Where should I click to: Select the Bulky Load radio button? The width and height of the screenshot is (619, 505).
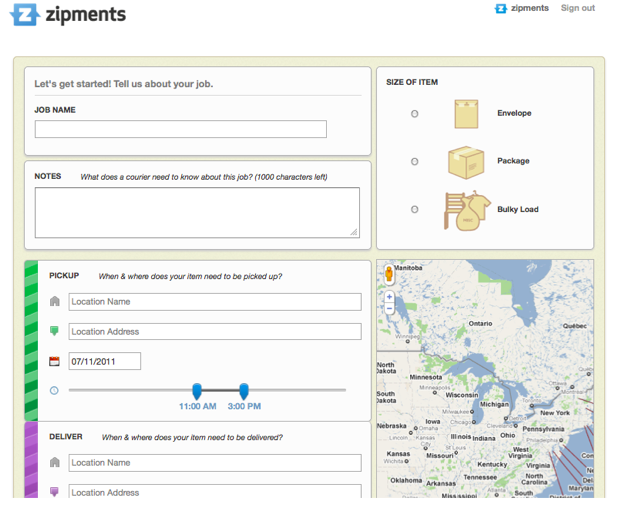pyautogui.click(x=415, y=209)
